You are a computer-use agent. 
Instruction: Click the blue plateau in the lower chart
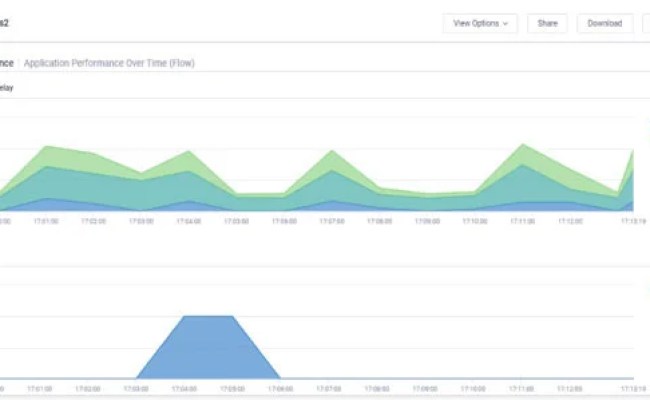[208, 347]
